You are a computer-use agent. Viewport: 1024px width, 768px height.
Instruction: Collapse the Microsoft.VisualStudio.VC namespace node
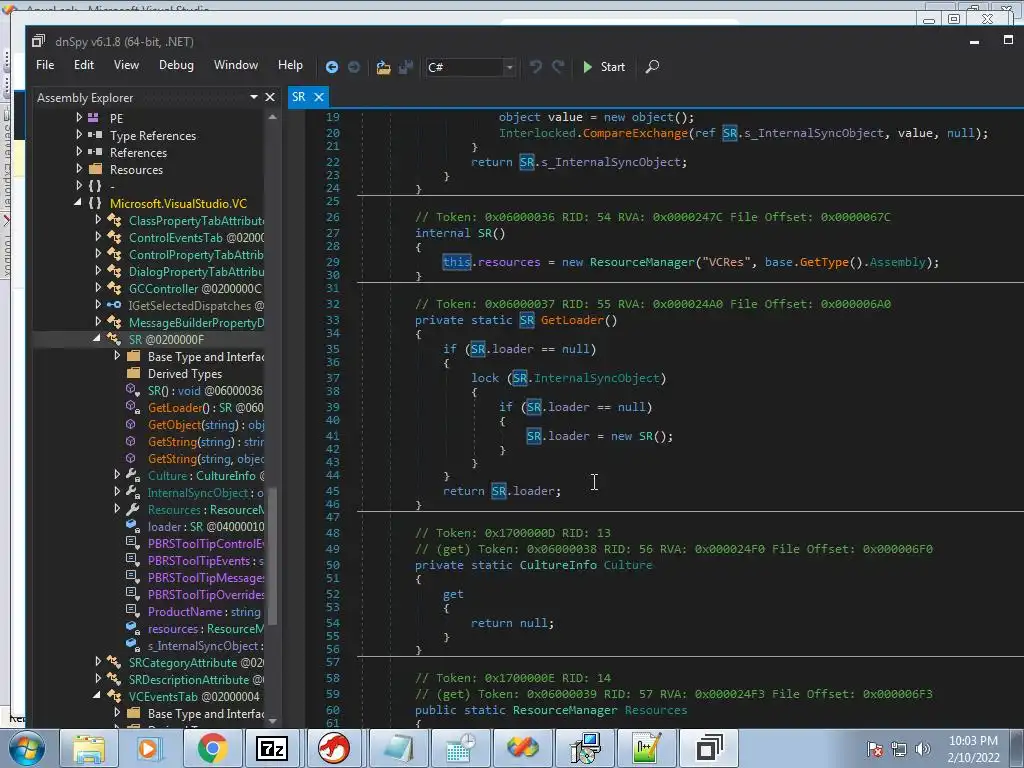tap(79, 203)
